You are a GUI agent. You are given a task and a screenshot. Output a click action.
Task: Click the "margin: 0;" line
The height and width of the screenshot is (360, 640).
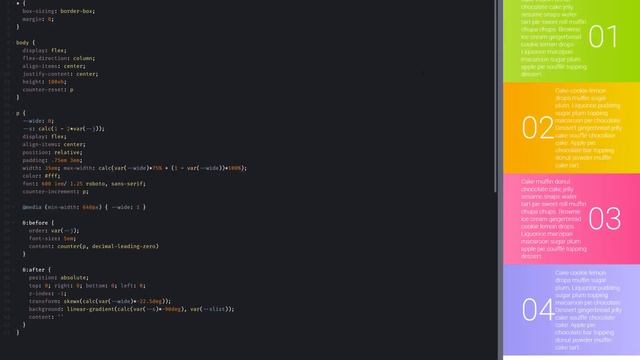pyautogui.click(x=38, y=19)
